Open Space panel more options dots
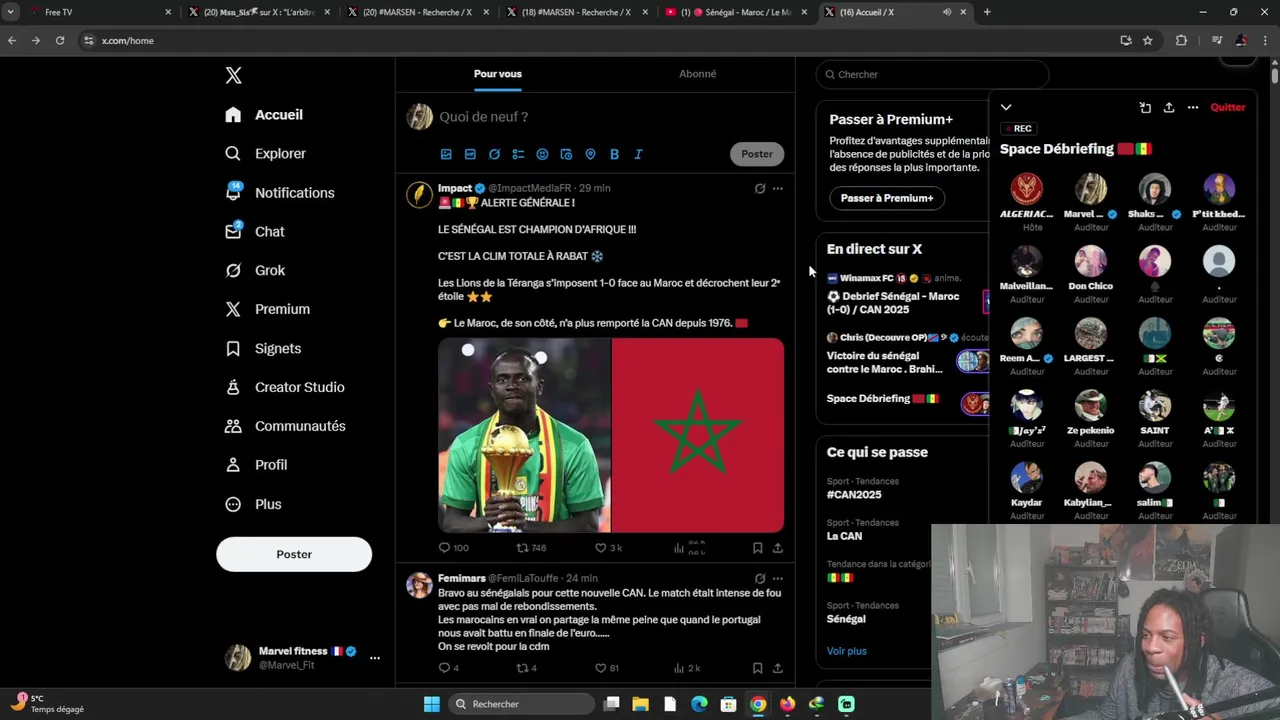 point(1193,107)
